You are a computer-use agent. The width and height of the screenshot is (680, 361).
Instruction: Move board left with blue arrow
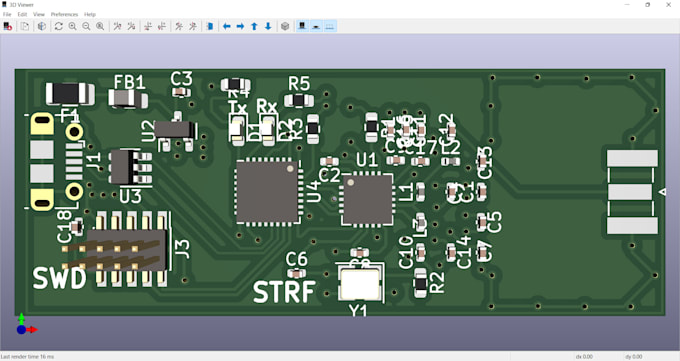pos(226,26)
